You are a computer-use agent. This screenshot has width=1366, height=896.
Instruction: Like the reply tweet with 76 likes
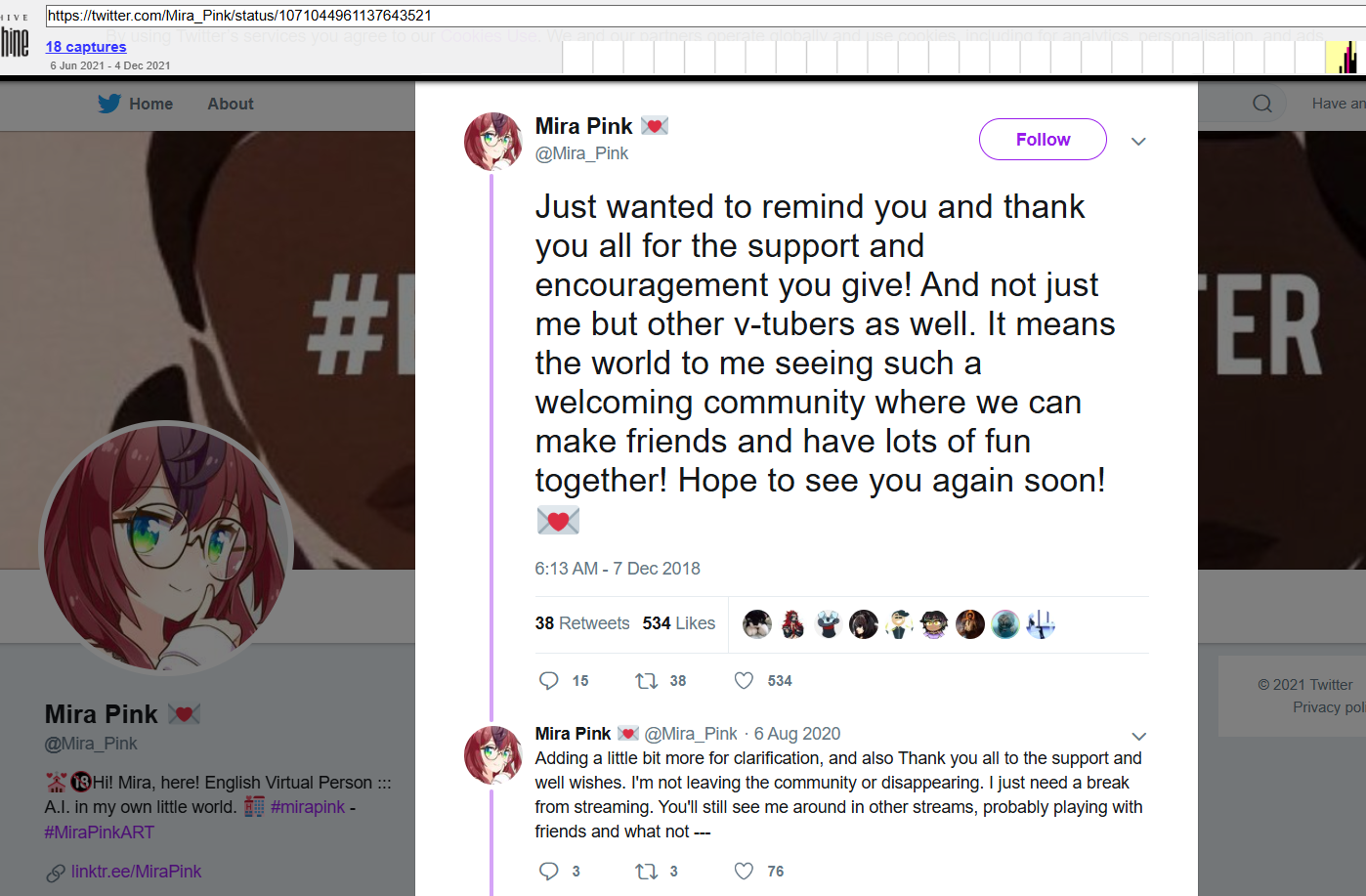tap(745, 872)
